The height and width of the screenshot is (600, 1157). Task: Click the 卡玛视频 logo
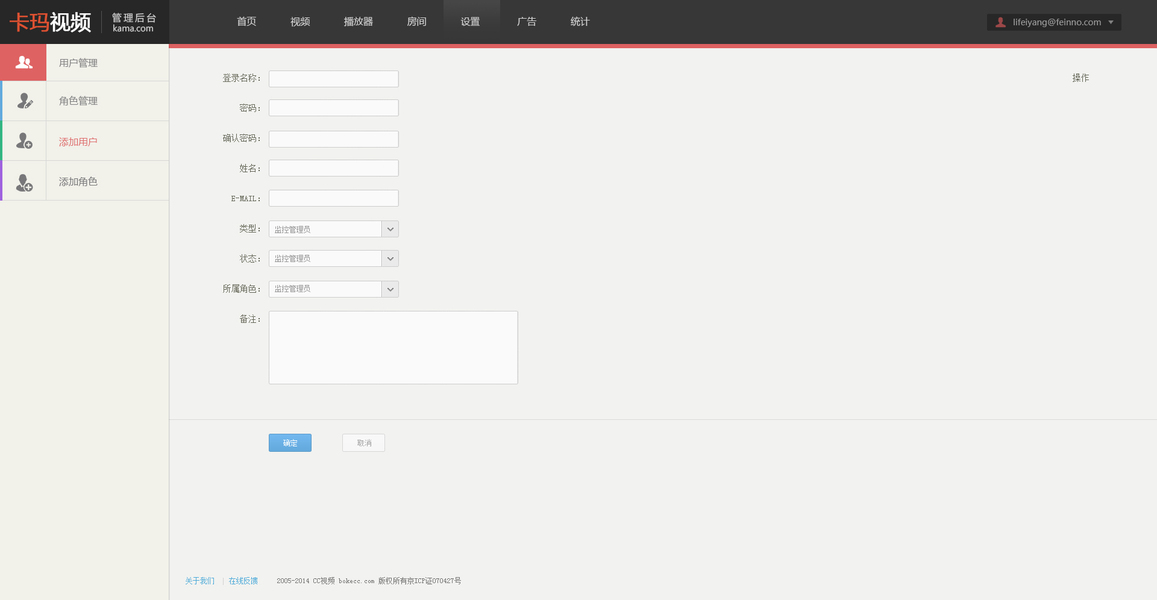pyautogui.click(x=50, y=22)
